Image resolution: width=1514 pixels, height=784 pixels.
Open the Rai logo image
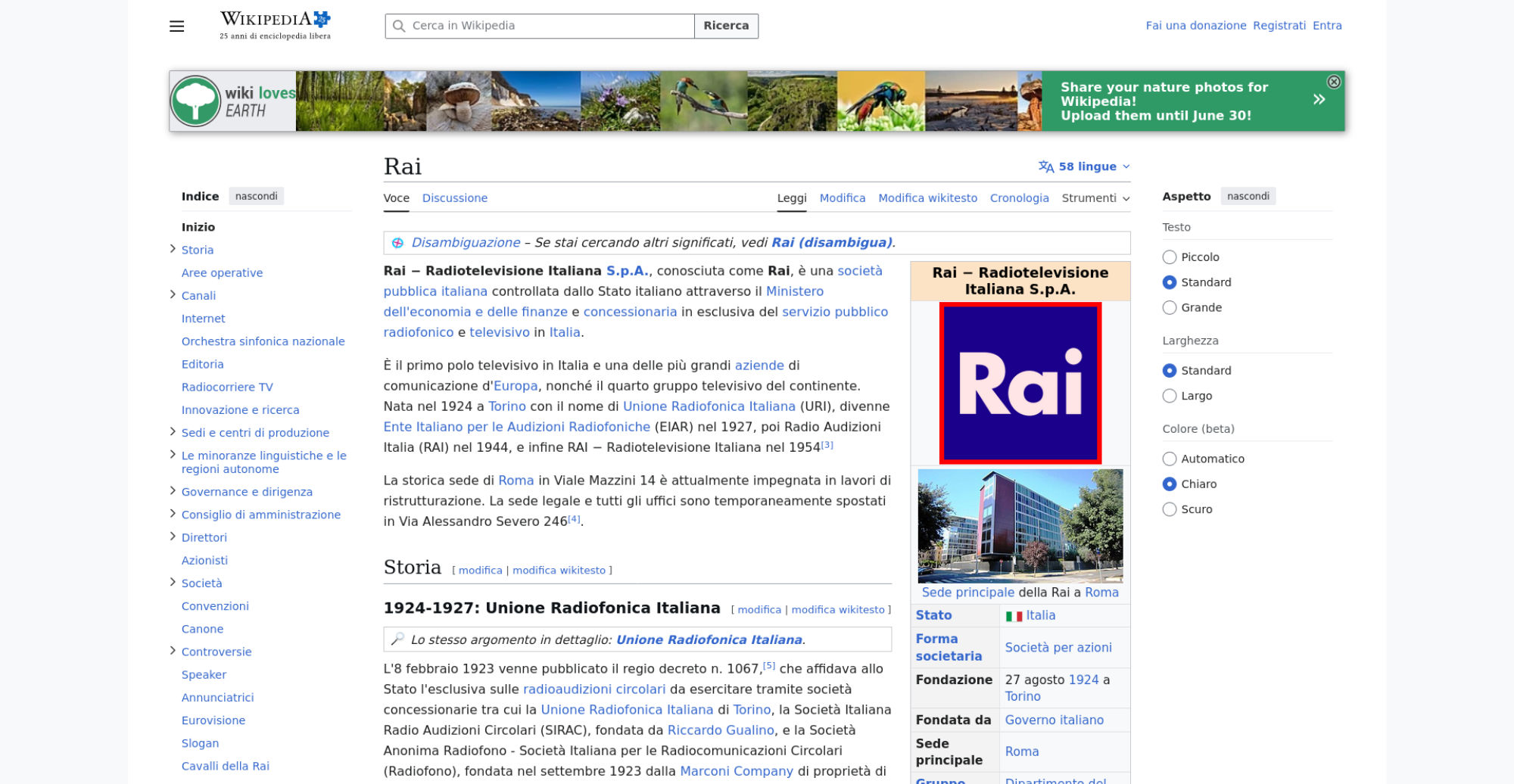(1020, 383)
